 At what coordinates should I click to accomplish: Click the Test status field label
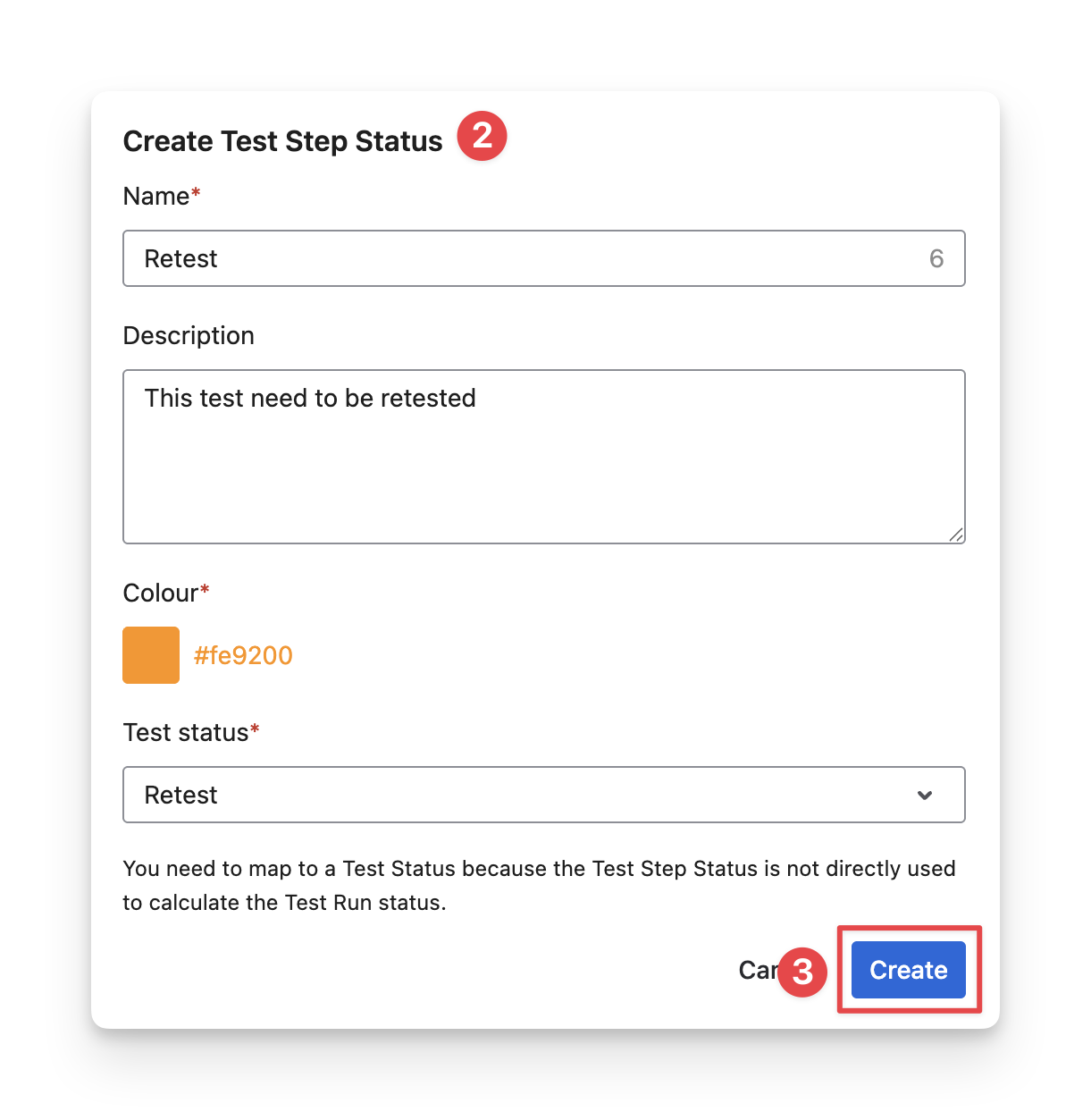coord(186,732)
